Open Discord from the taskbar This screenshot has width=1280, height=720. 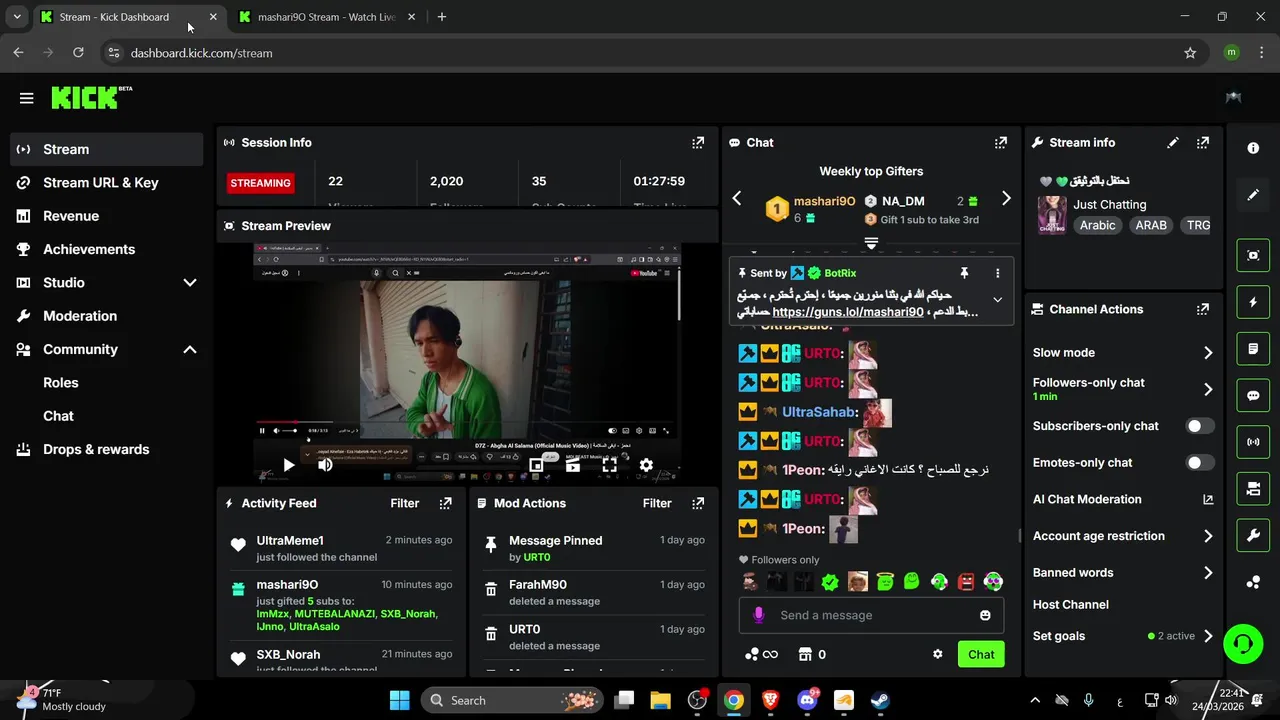point(807,700)
